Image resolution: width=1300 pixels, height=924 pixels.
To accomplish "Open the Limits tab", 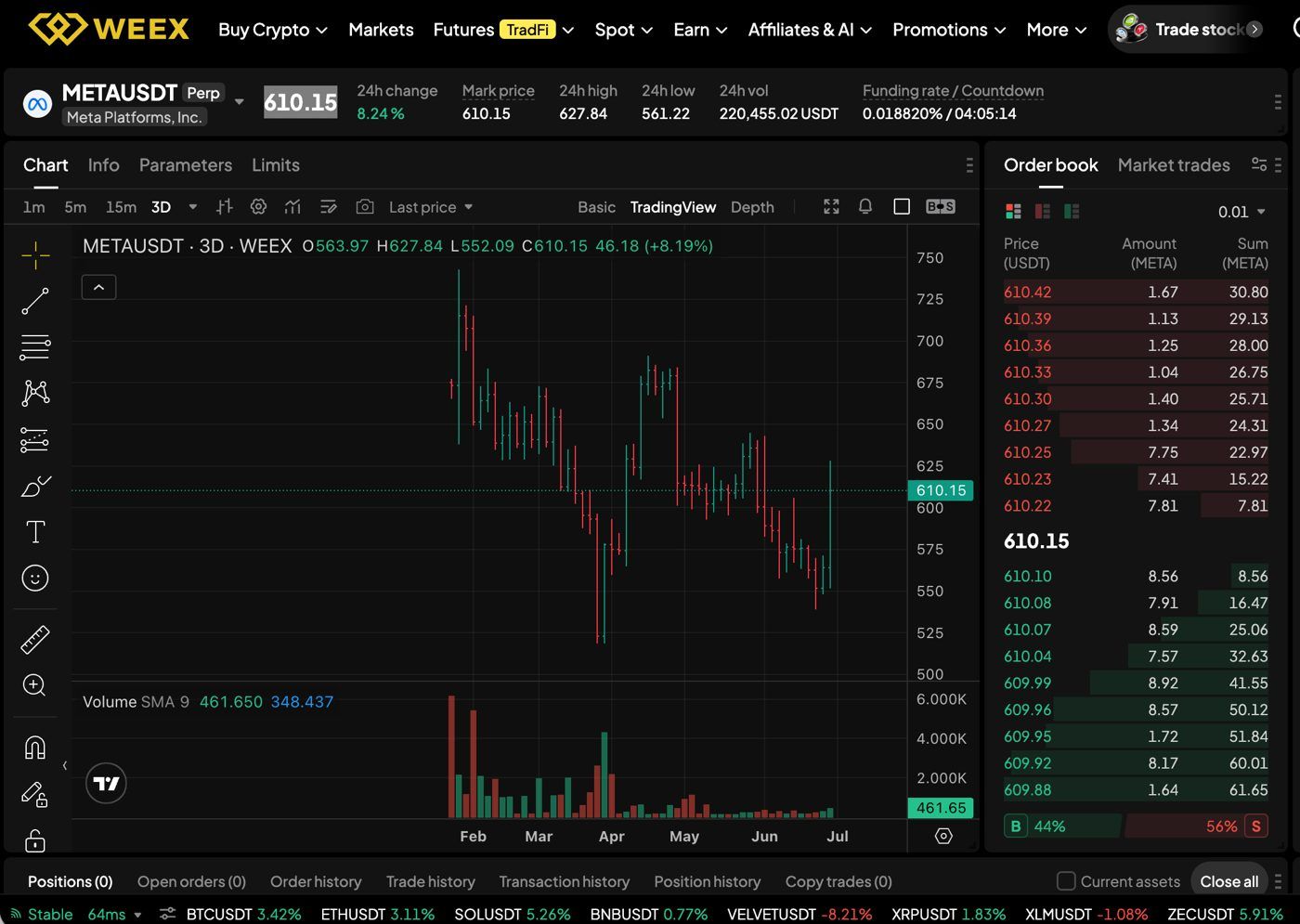I will [x=276, y=164].
